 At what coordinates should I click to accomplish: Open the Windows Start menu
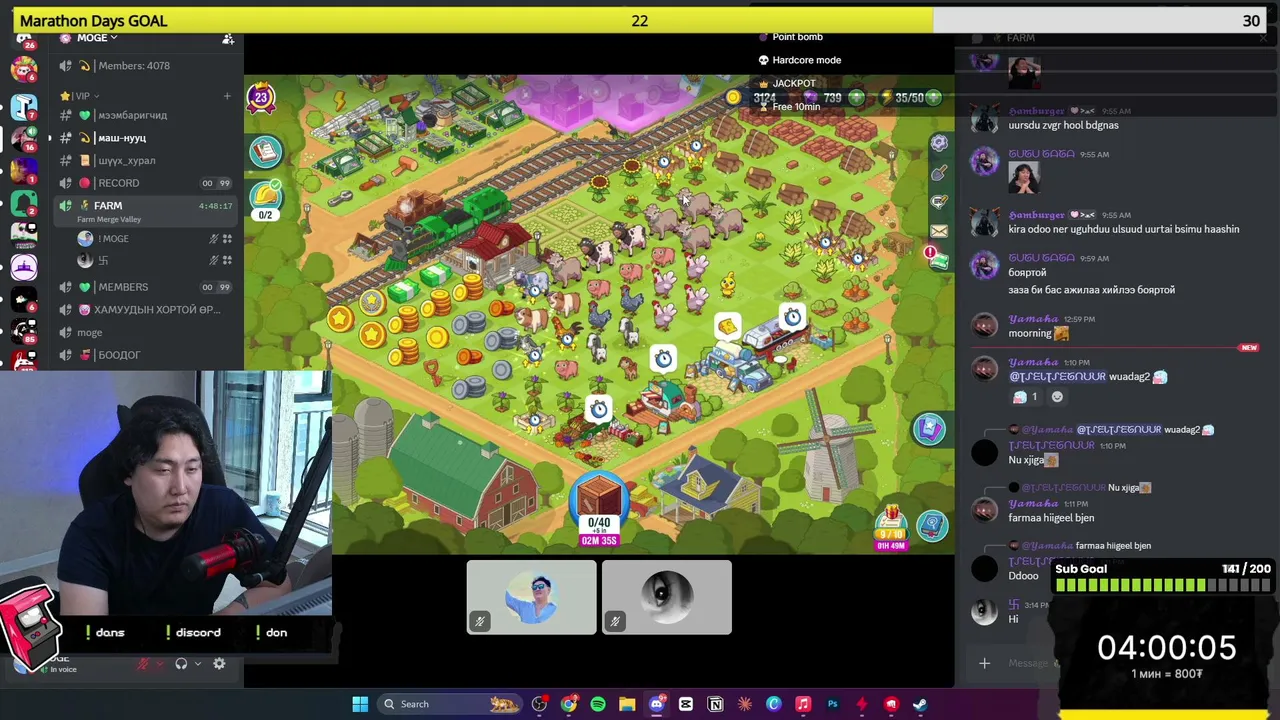(360, 704)
